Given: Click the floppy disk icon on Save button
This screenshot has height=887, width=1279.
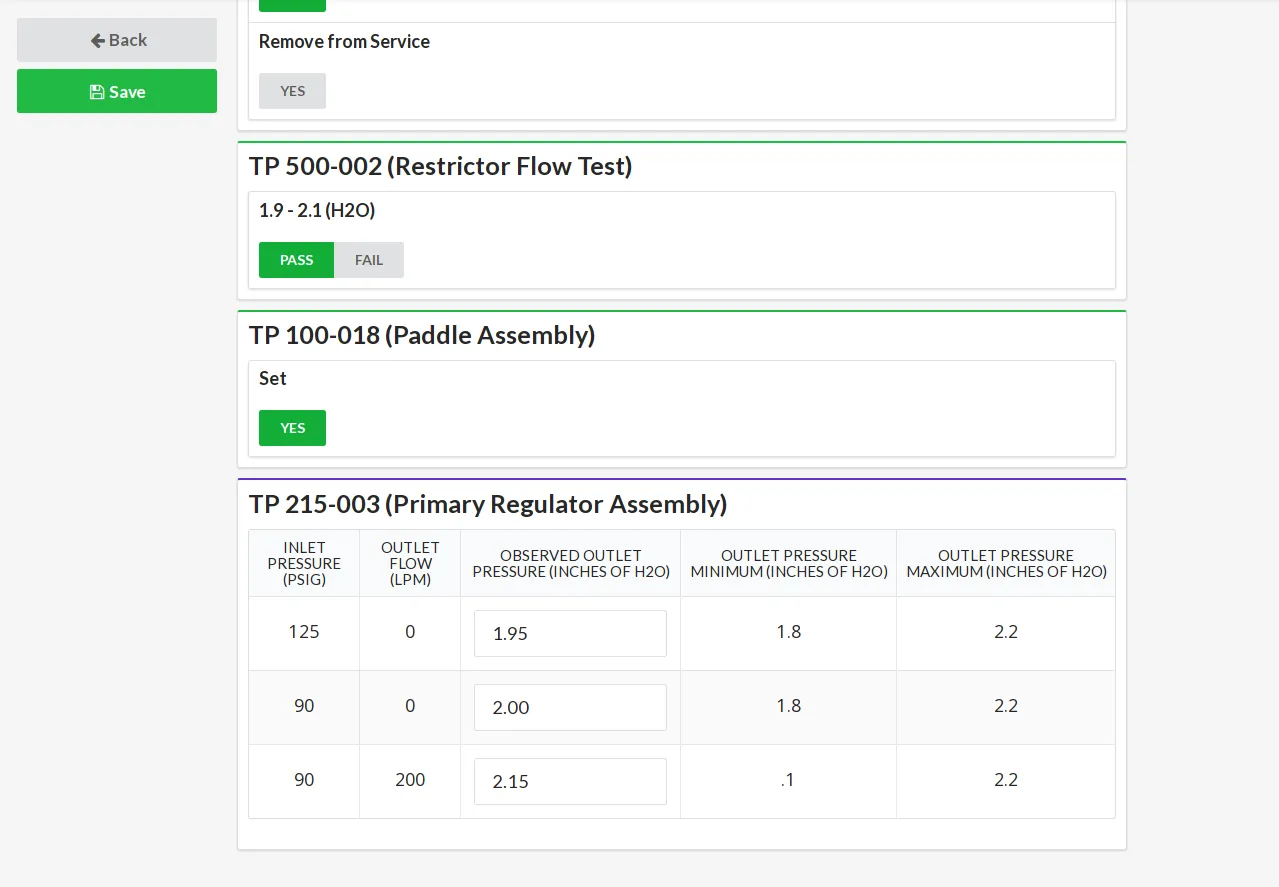Looking at the screenshot, I should click(x=97, y=92).
